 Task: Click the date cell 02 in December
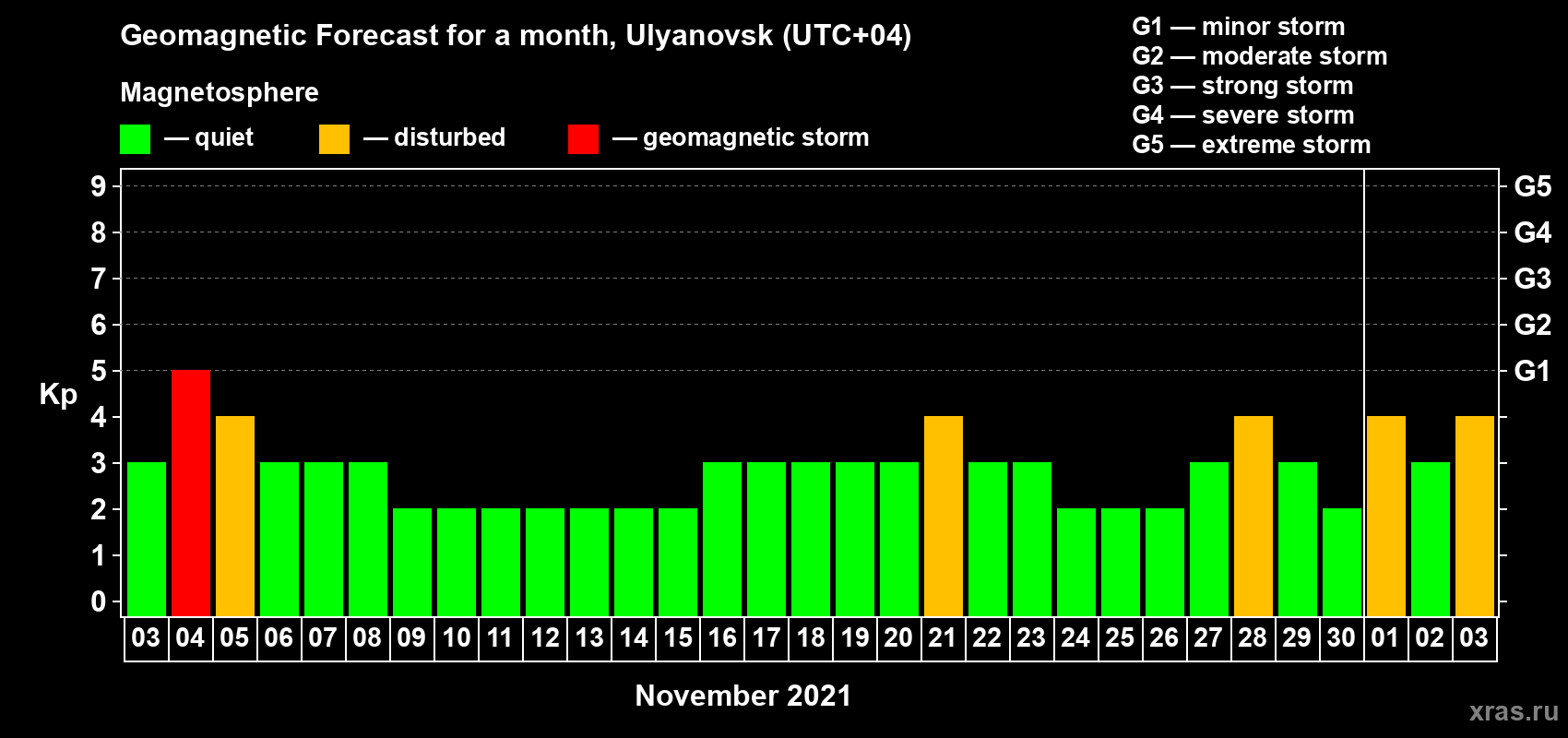pyautogui.click(x=1431, y=638)
